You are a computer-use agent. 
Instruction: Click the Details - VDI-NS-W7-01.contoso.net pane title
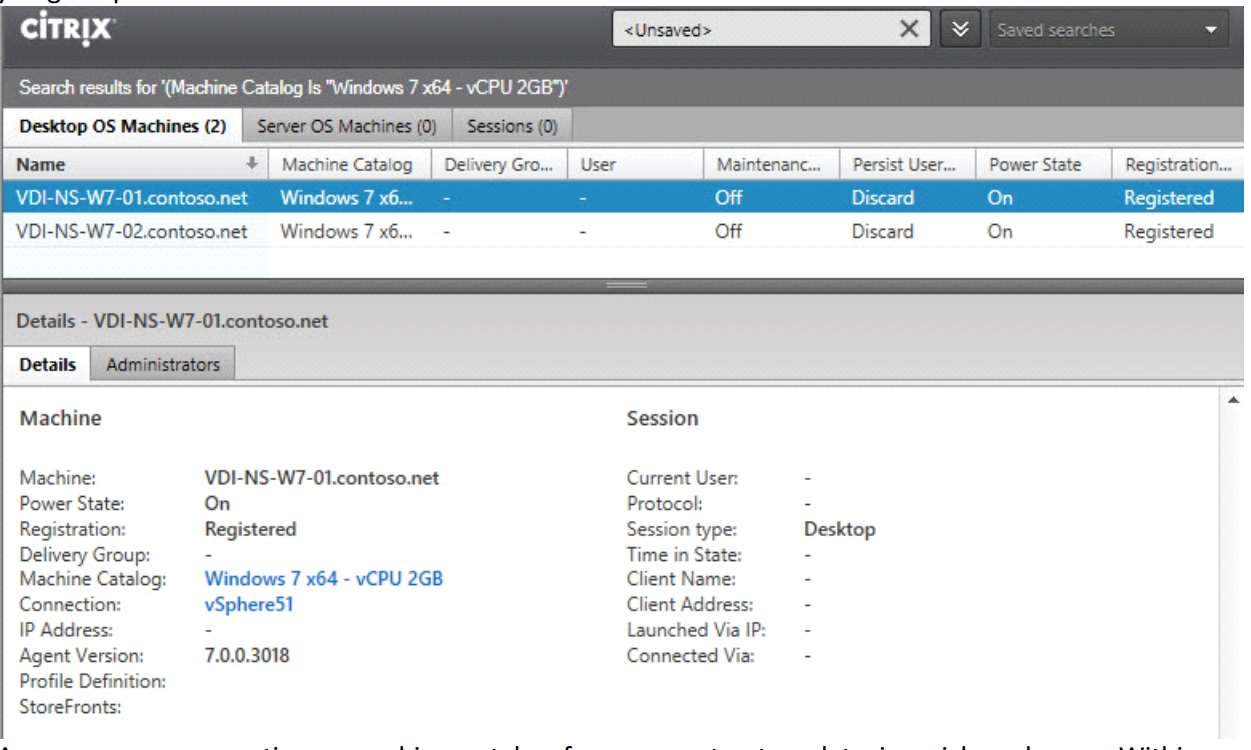(172, 321)
